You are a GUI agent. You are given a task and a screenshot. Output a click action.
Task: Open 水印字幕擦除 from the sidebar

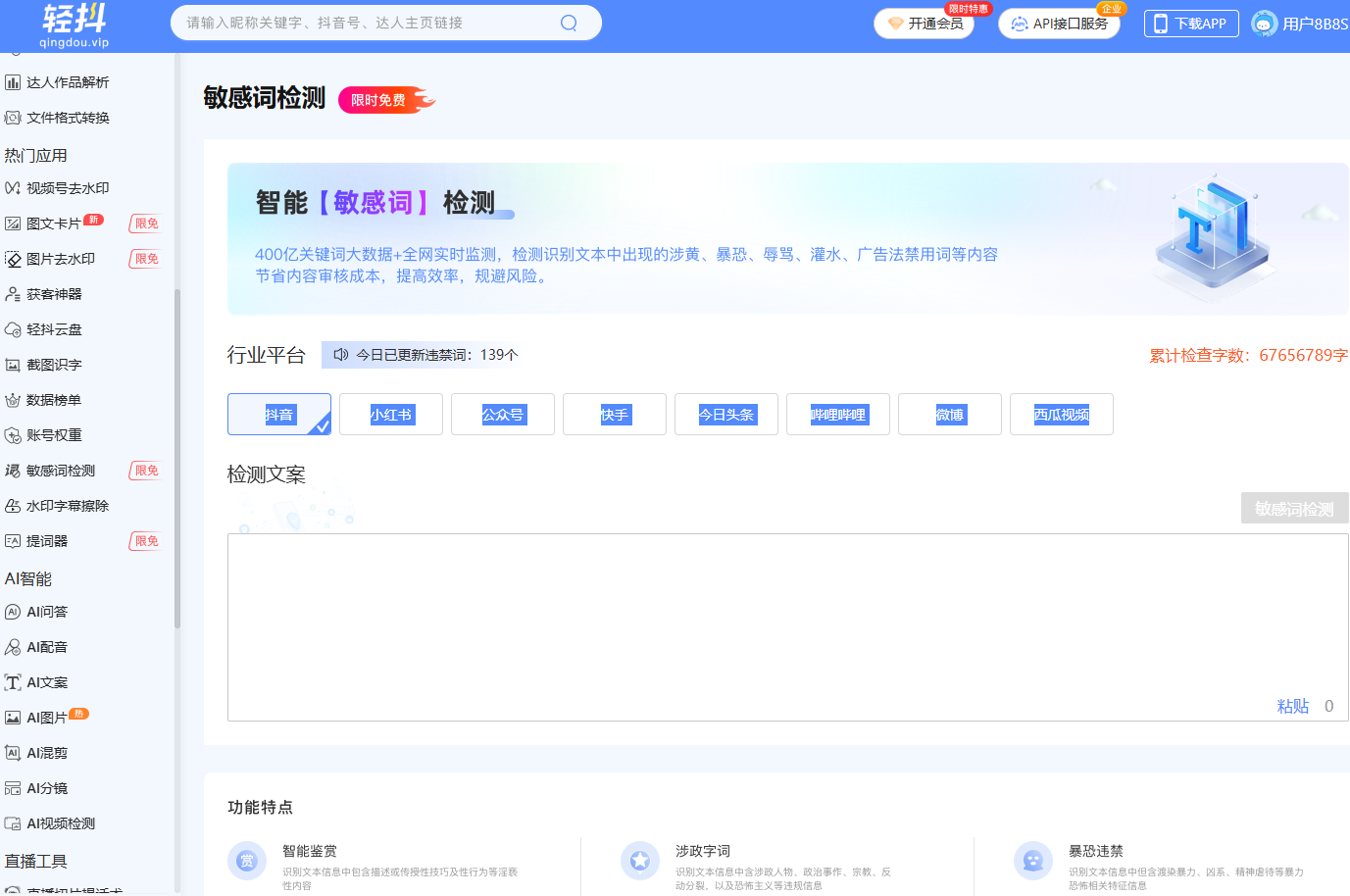(68, 506)
